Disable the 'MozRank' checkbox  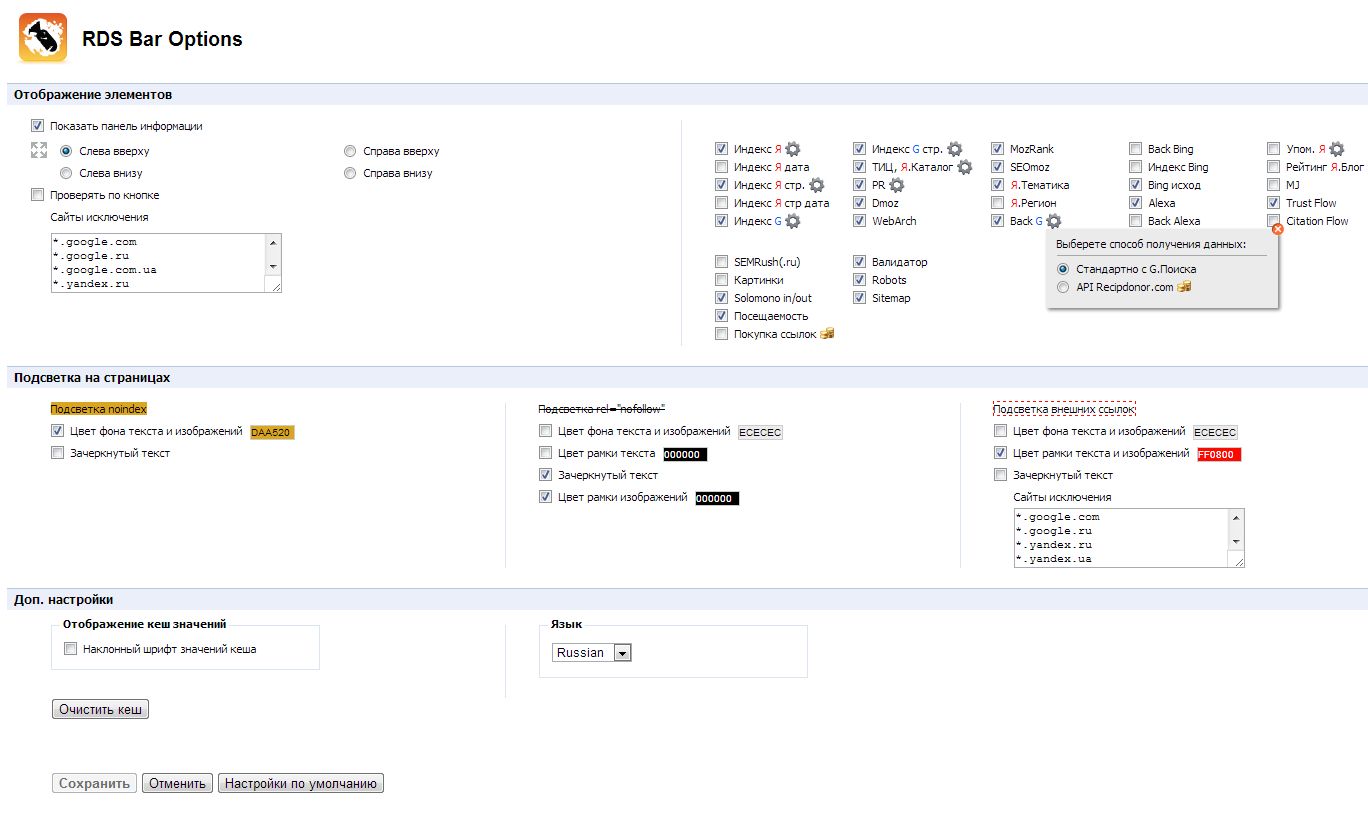coord(997,149)
